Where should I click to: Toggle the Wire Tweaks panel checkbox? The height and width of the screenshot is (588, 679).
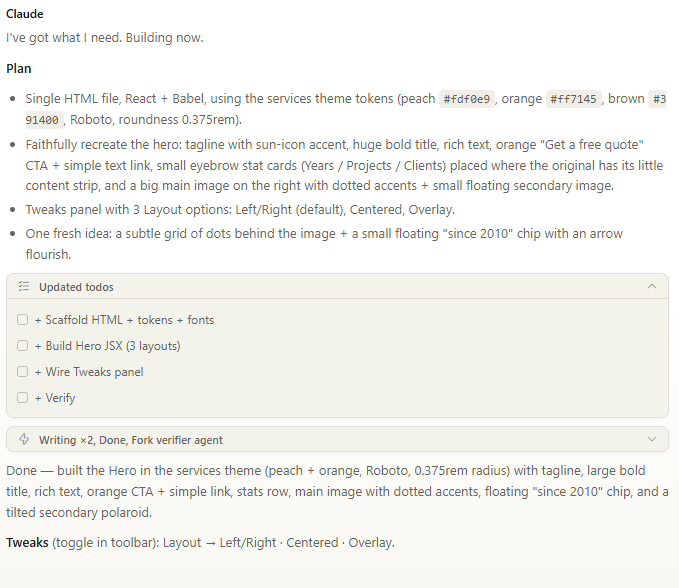[23, 372]
